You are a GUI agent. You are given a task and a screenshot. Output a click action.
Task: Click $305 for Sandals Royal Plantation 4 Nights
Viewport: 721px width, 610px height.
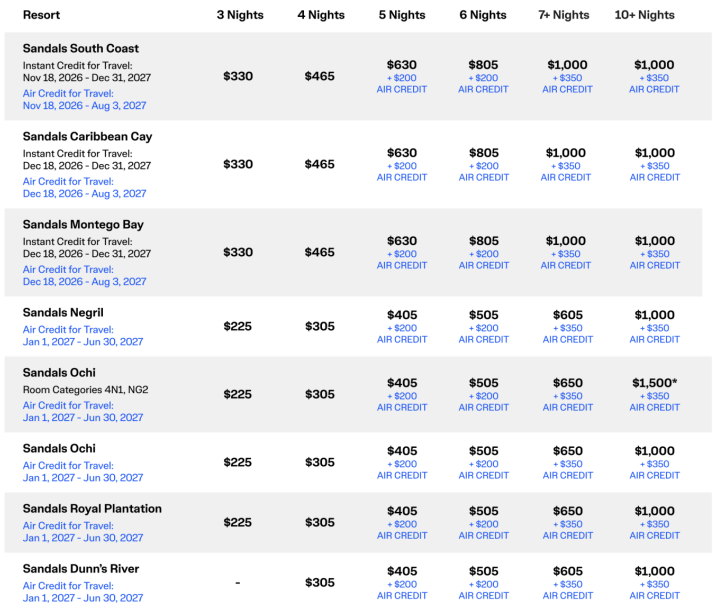[x=320, y=523]
